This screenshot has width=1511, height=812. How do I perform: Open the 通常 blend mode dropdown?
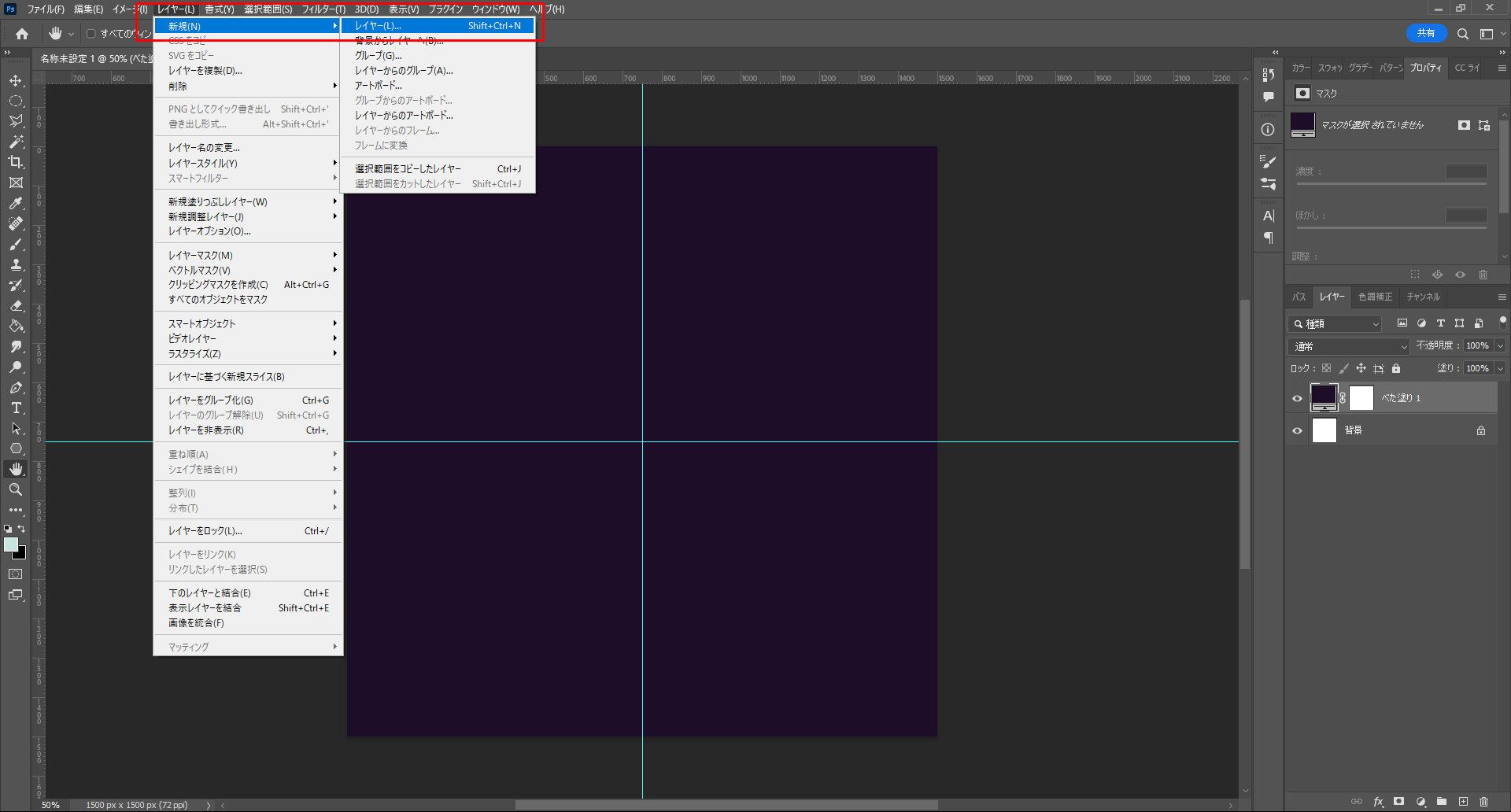tap(1349, 346)
